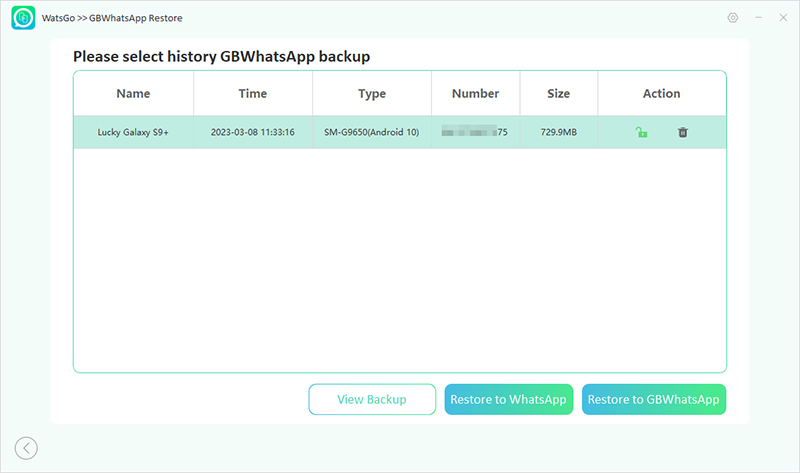
Task: Click the WatsGo app logo icon
Action: click(23, 18)
